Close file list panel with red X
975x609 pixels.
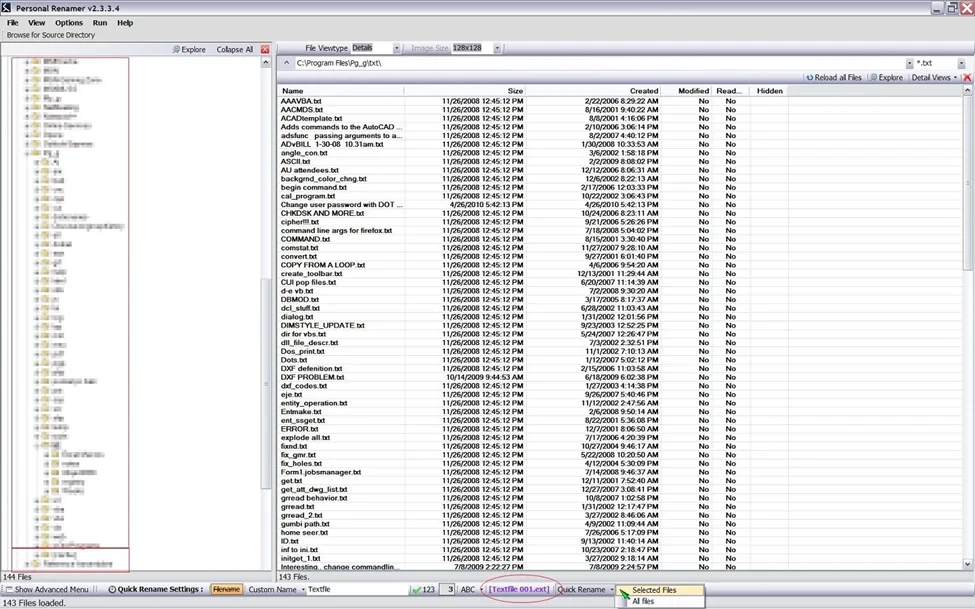[x=967, y=77]
